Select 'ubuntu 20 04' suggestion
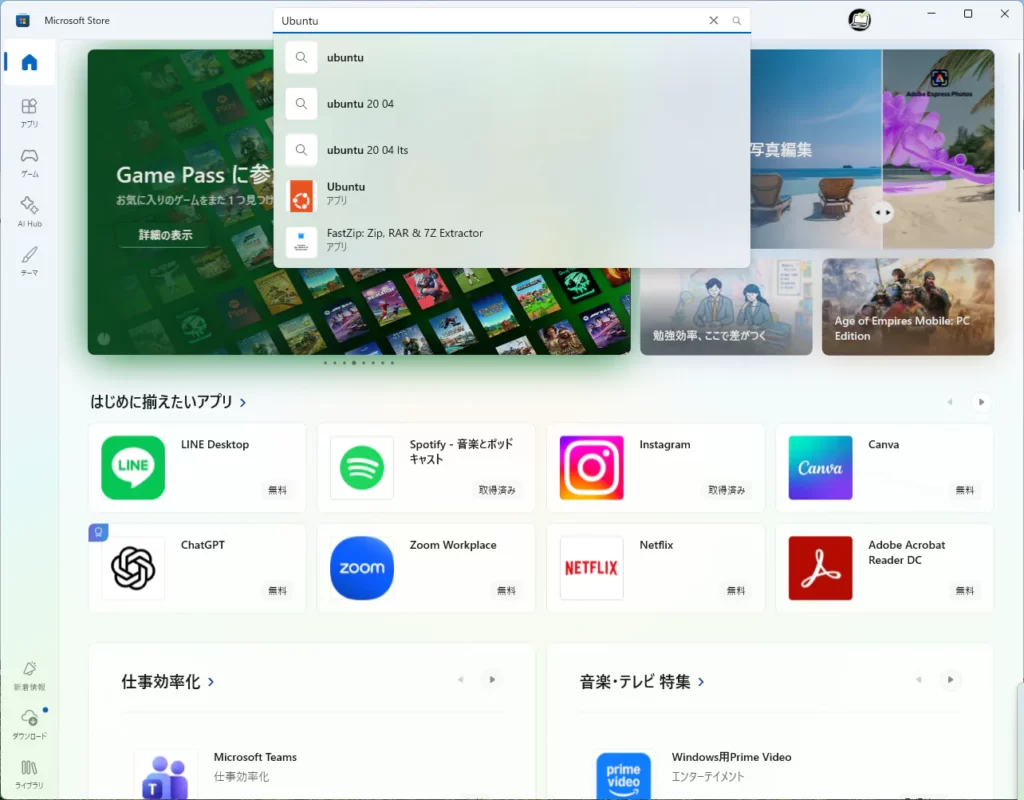Viewport: 1024px width, 800px height. tap(511, 104)
